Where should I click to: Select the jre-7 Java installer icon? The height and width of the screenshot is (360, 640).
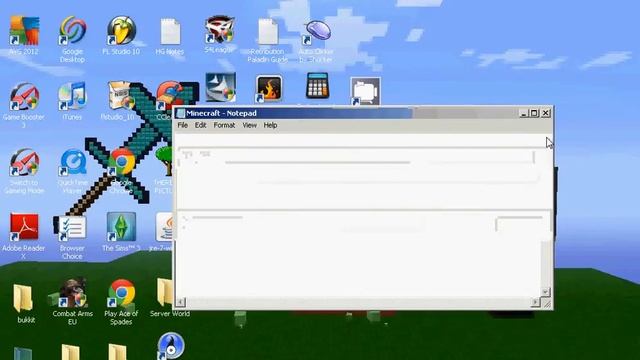[x=165, y=227]
